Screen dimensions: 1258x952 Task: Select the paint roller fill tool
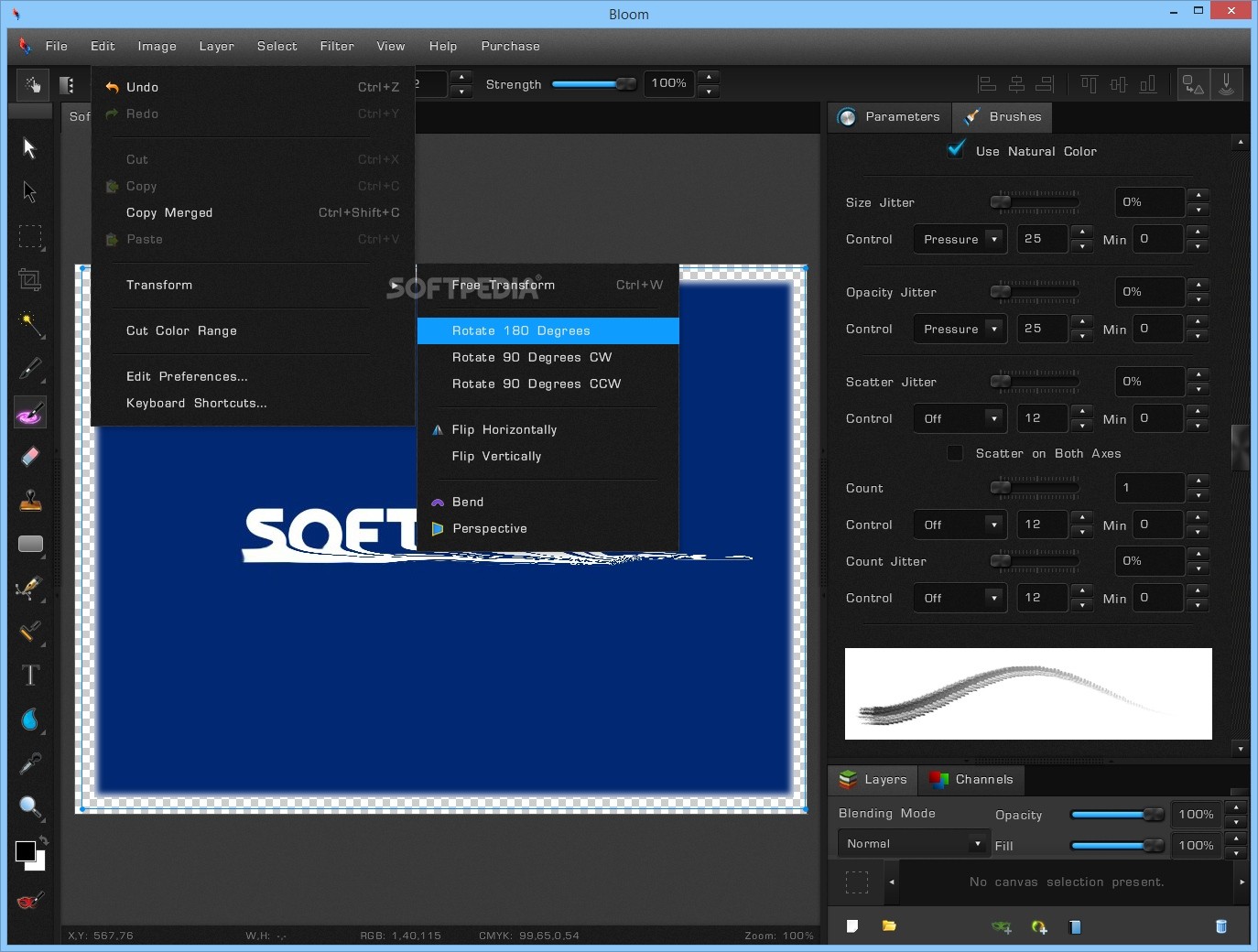30,632
